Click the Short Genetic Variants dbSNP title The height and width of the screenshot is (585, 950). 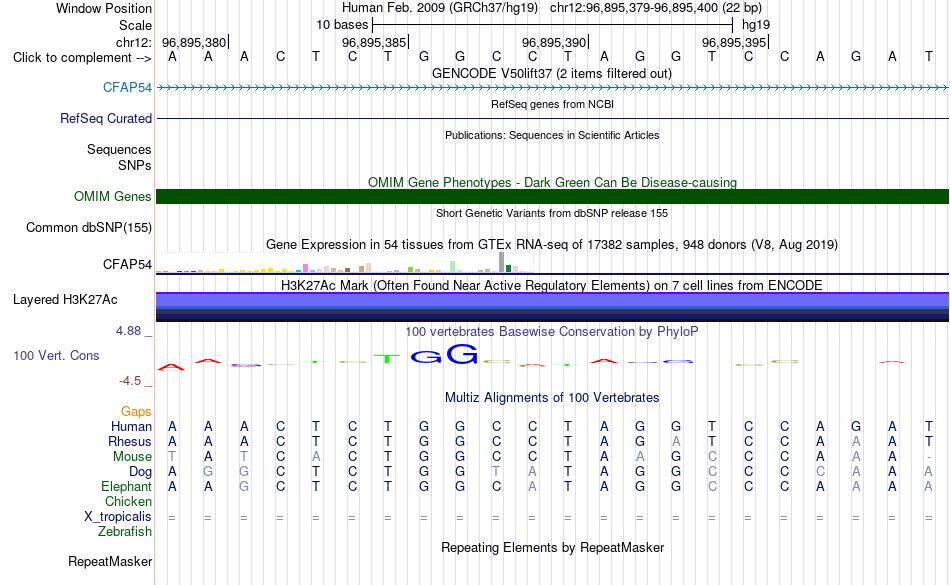(x=552, y=213)
